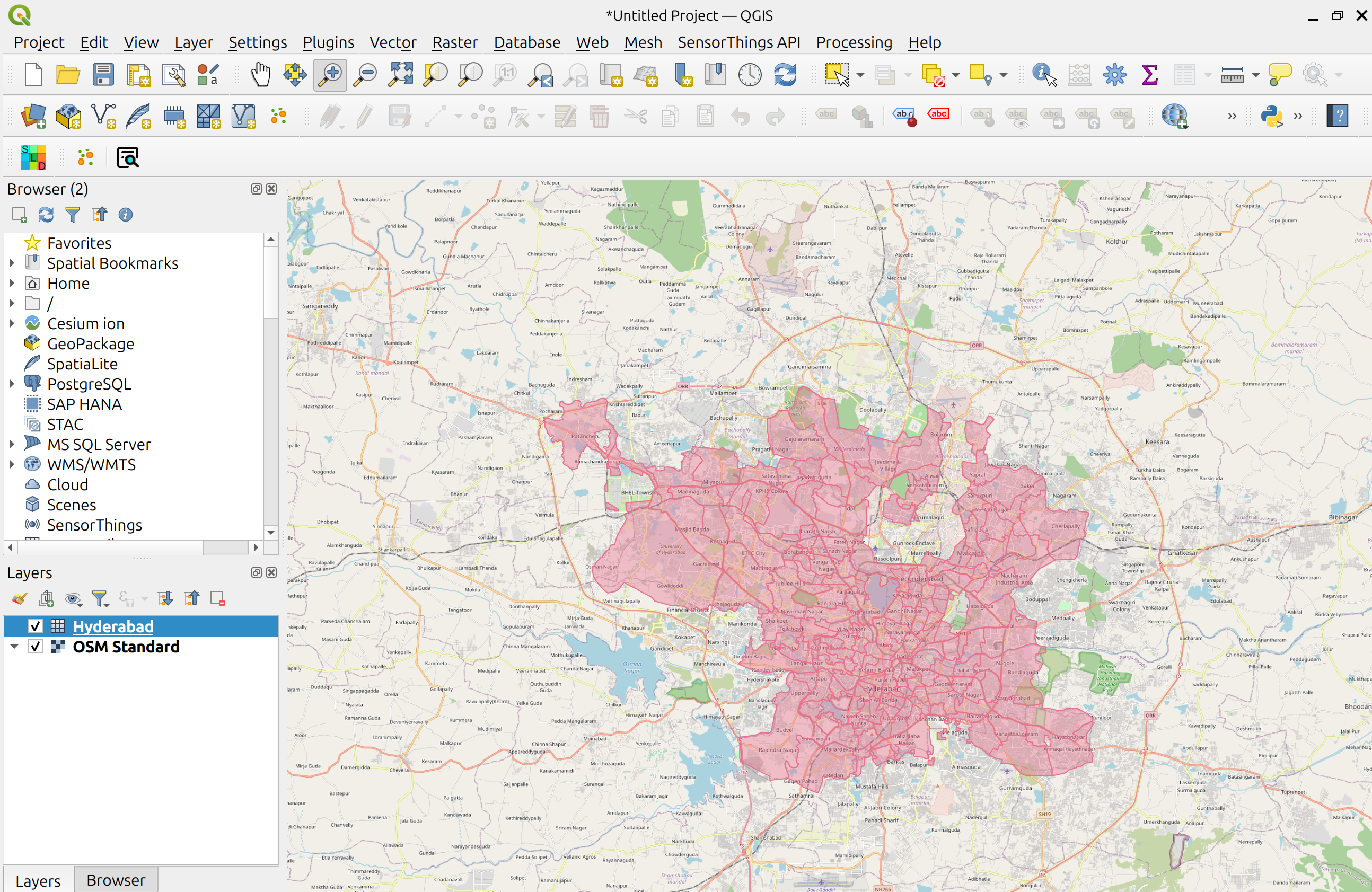The width and height of the screenshot is (1372, 892).
Task: Switch to the Browser tab
Action: [x=115, y=880]
